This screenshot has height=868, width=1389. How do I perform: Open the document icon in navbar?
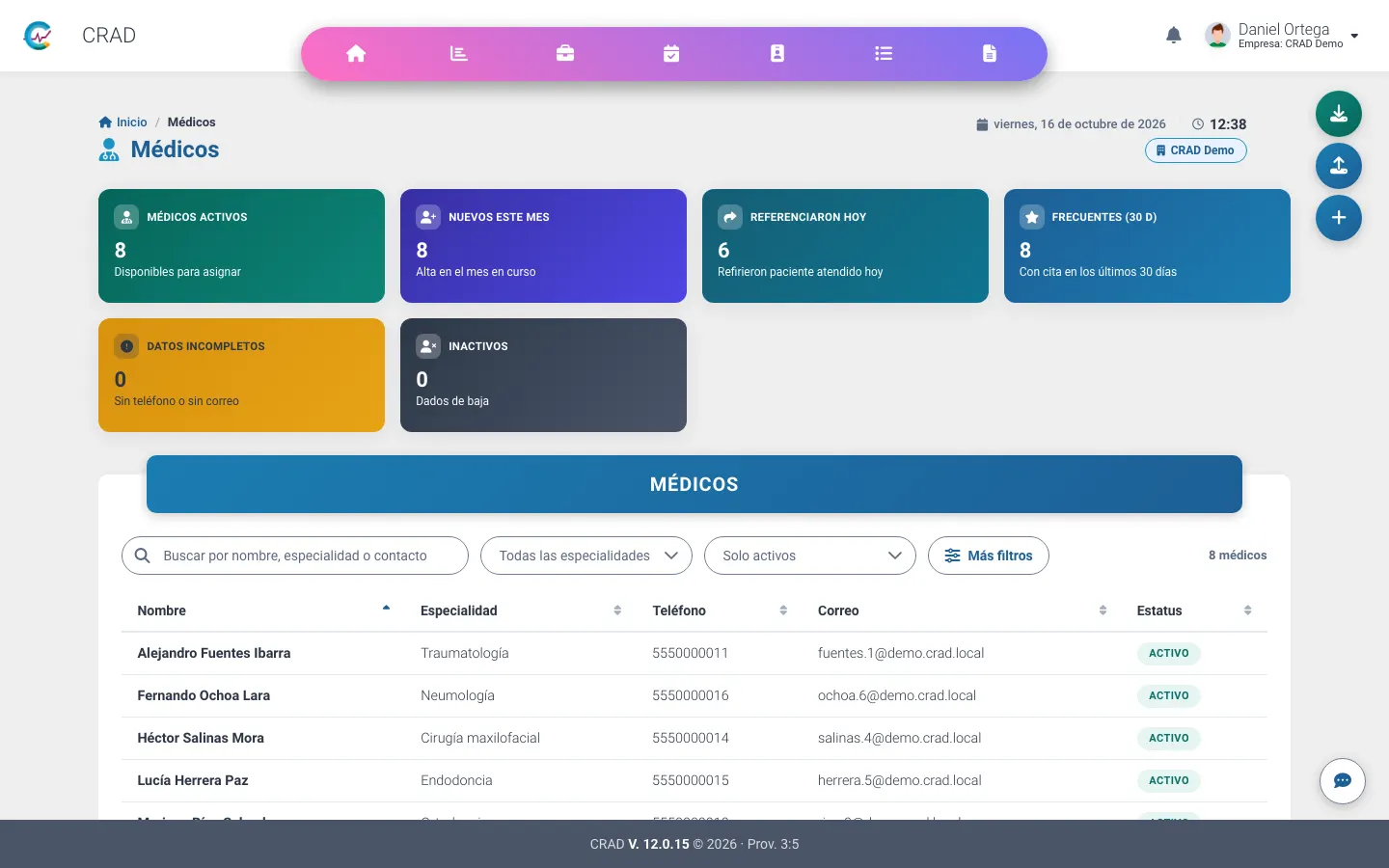tap(990, 53)
